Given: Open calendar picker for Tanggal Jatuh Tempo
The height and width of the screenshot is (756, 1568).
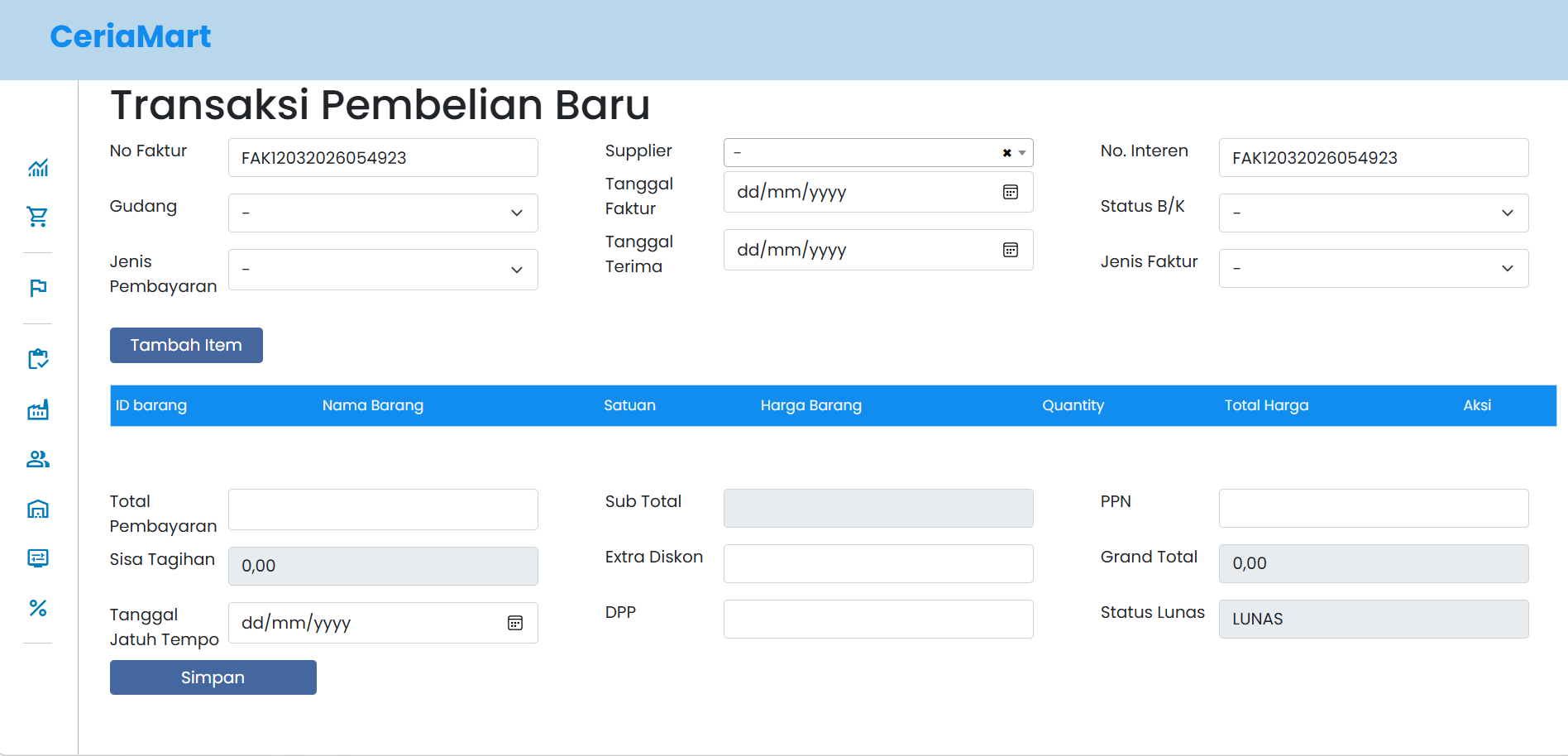Looking at the screenshot, I should [514, 623].
